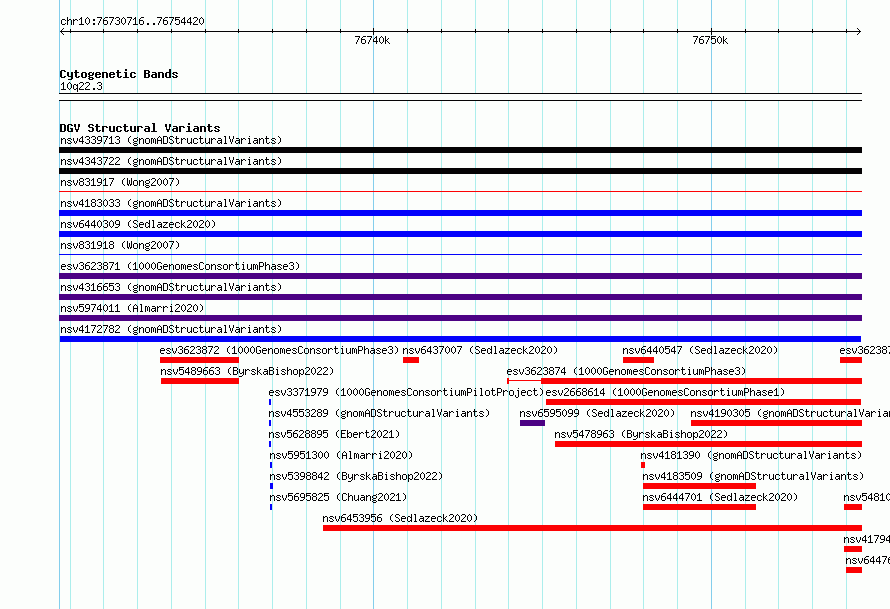
Task: Open the nsv6437007 (Sedlazeck2020) label
Action: [480, 350]
